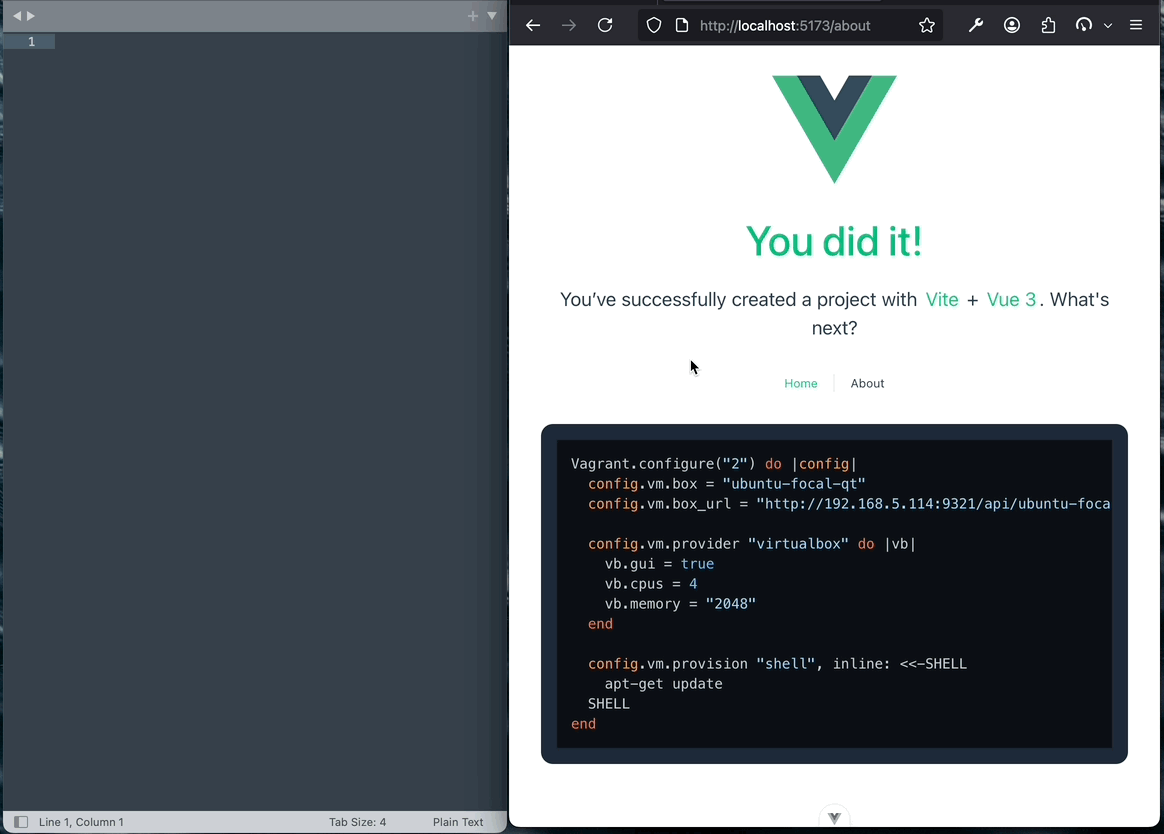The image size is (1164, 834).
Task: Reload the current page
Action: click(x=605, y=25)
